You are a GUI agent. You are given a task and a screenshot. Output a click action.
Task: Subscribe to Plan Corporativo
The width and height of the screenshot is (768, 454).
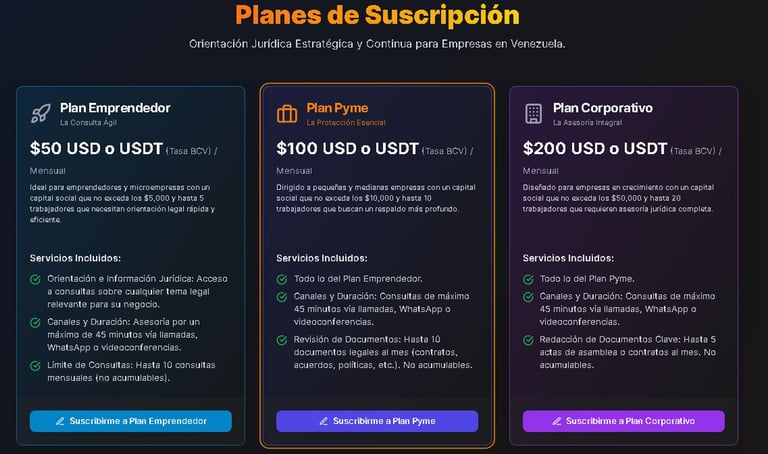(624, 421)
